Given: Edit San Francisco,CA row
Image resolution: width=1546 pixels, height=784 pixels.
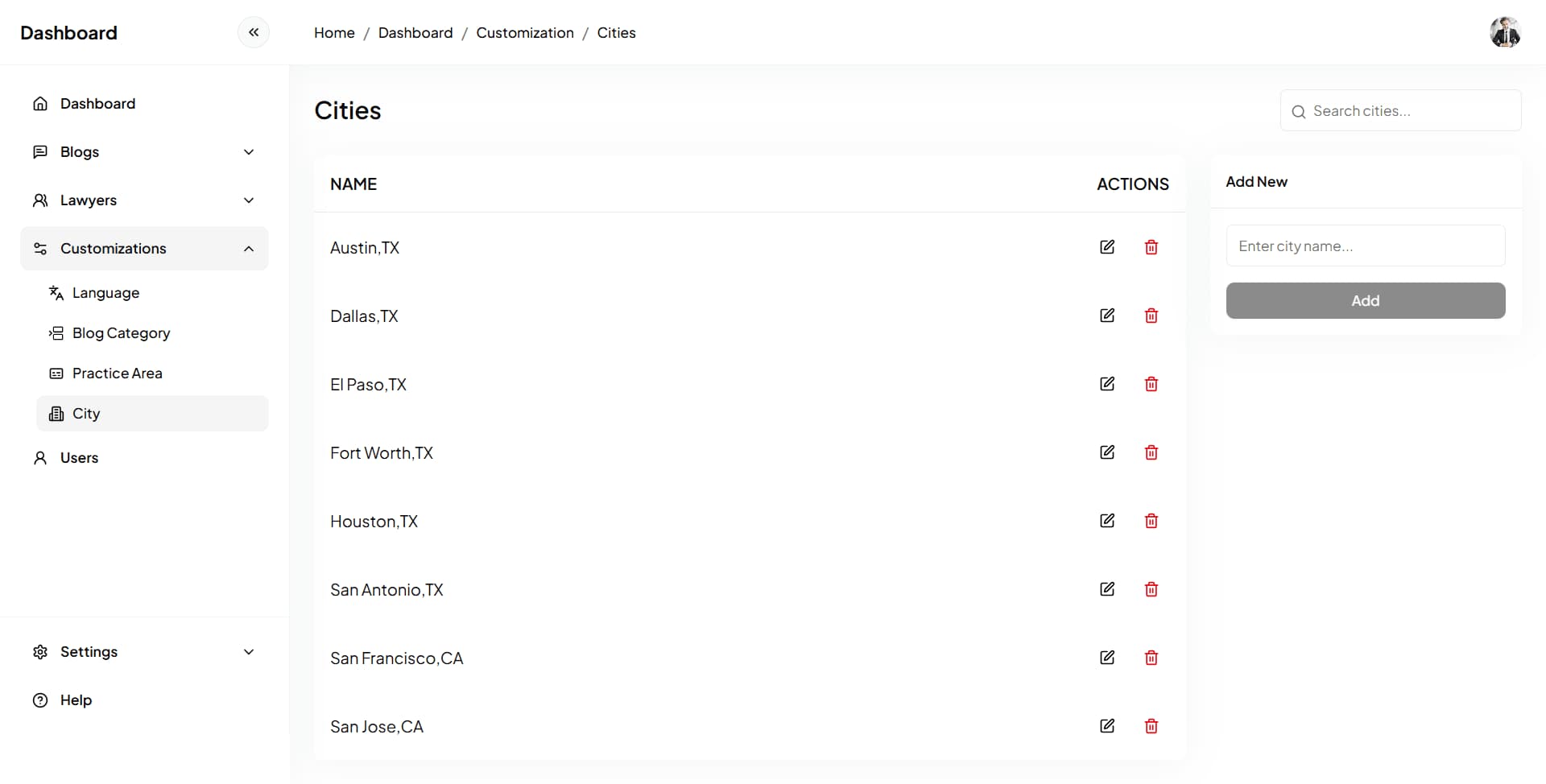Looking at the screenshot, I should (1107, 658).
